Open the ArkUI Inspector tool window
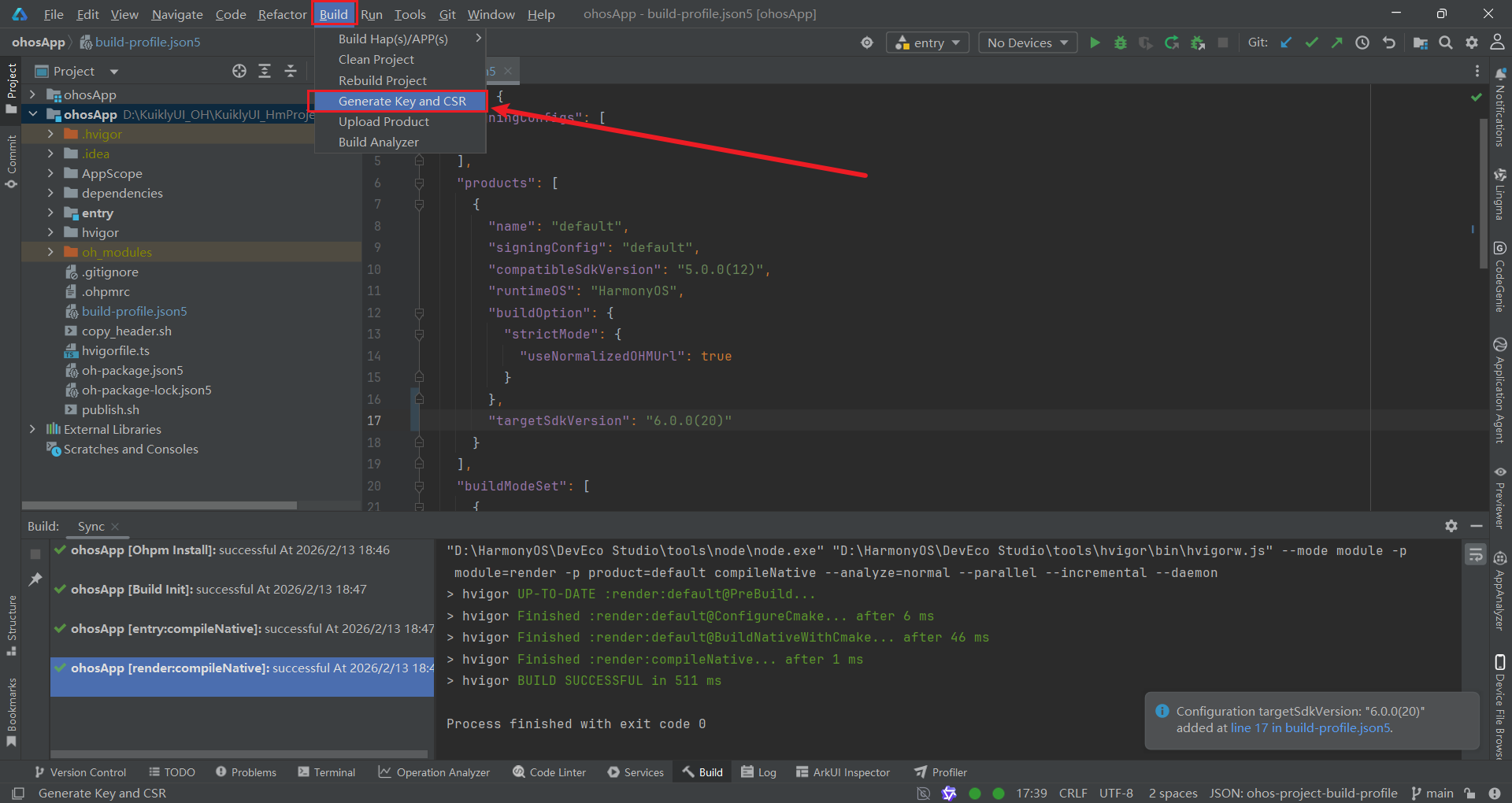 [x=843, y=772]
